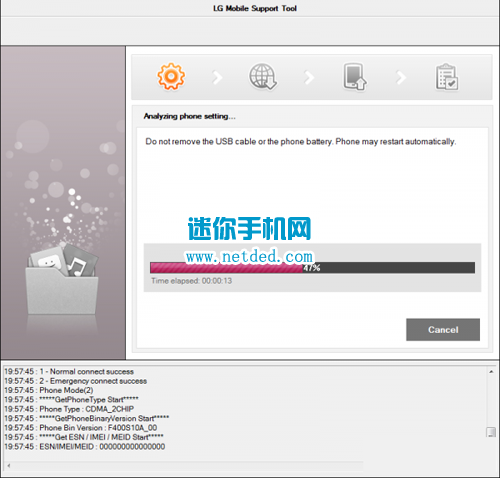Select the 'Phone Bin Version' log line
This screenshot has height=478, width=500.
coord(81,428)
